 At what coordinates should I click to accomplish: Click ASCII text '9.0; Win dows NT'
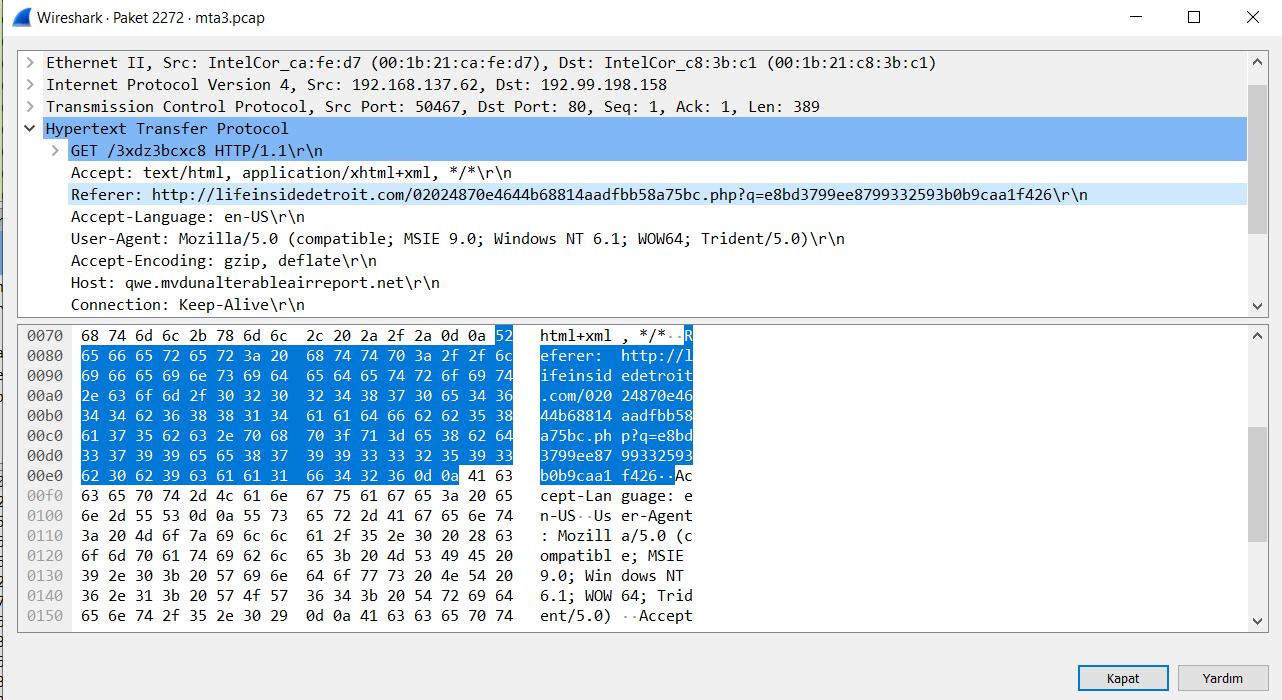coord(612,576)
